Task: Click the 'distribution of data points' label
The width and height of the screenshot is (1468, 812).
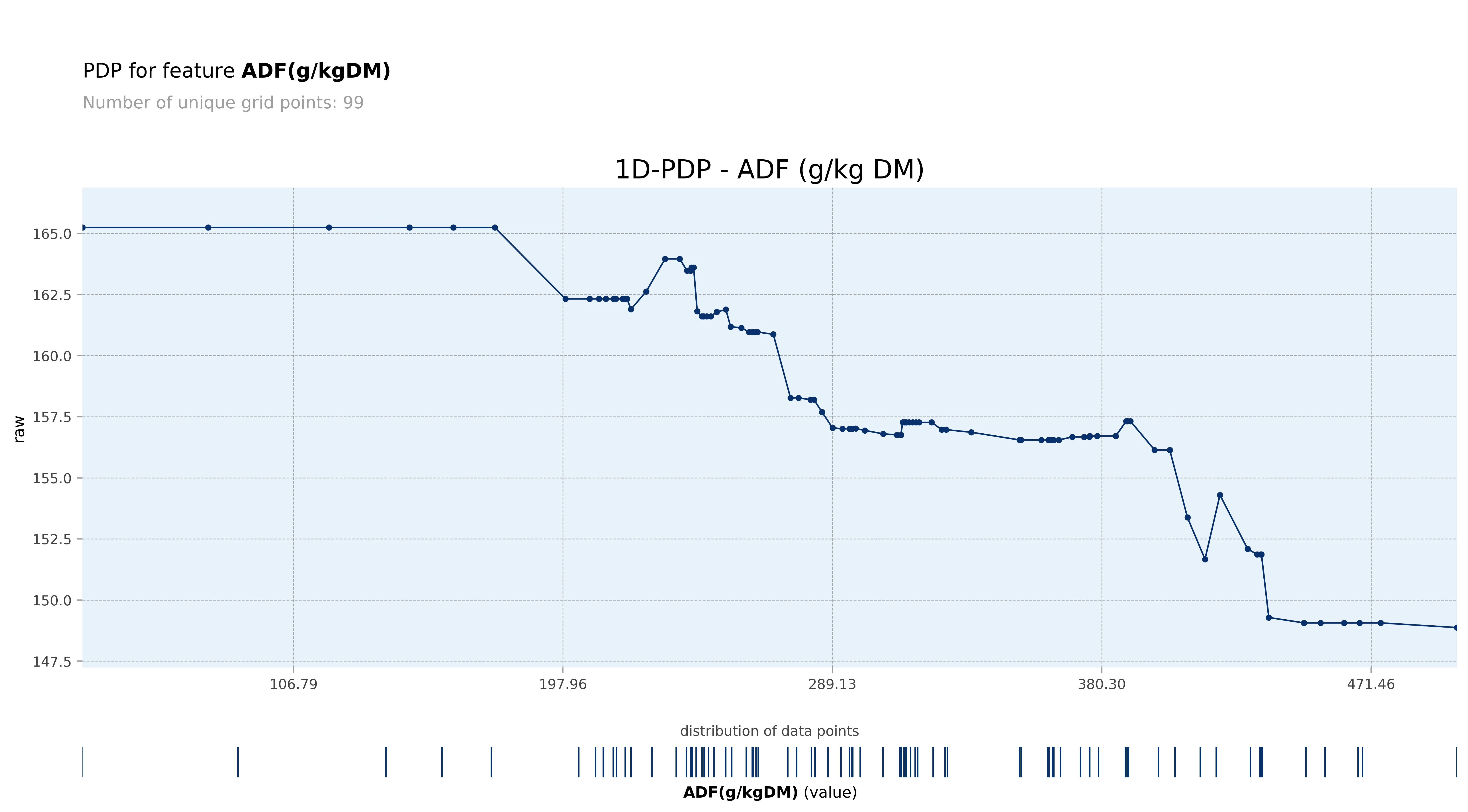Action: point(769,731)
